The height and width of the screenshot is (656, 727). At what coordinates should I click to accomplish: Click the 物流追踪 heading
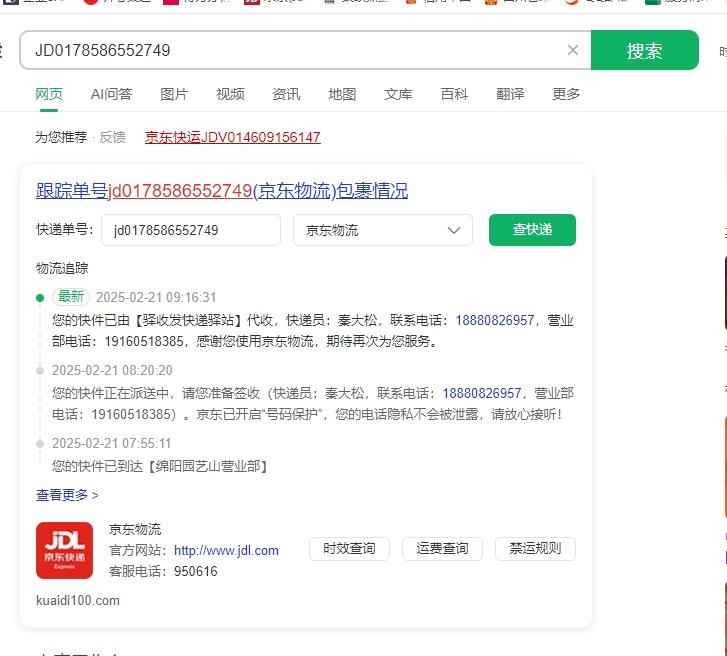(62, 268)
